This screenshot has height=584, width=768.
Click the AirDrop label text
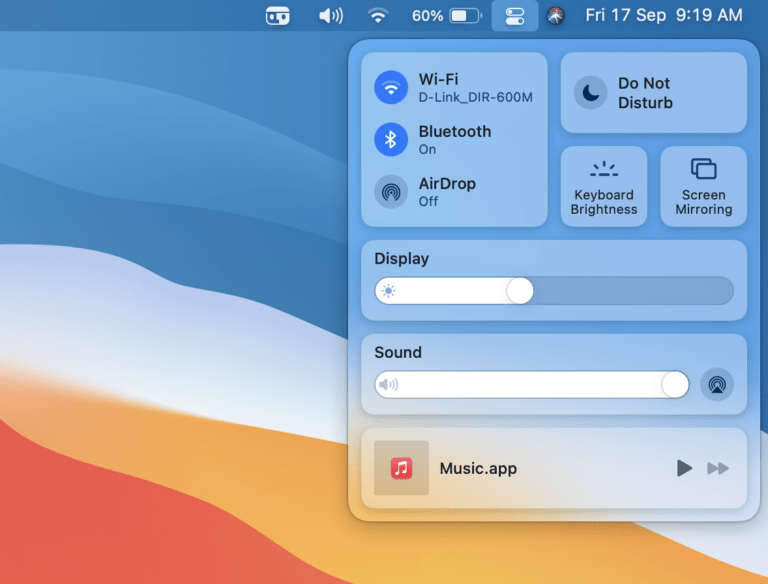447,184
